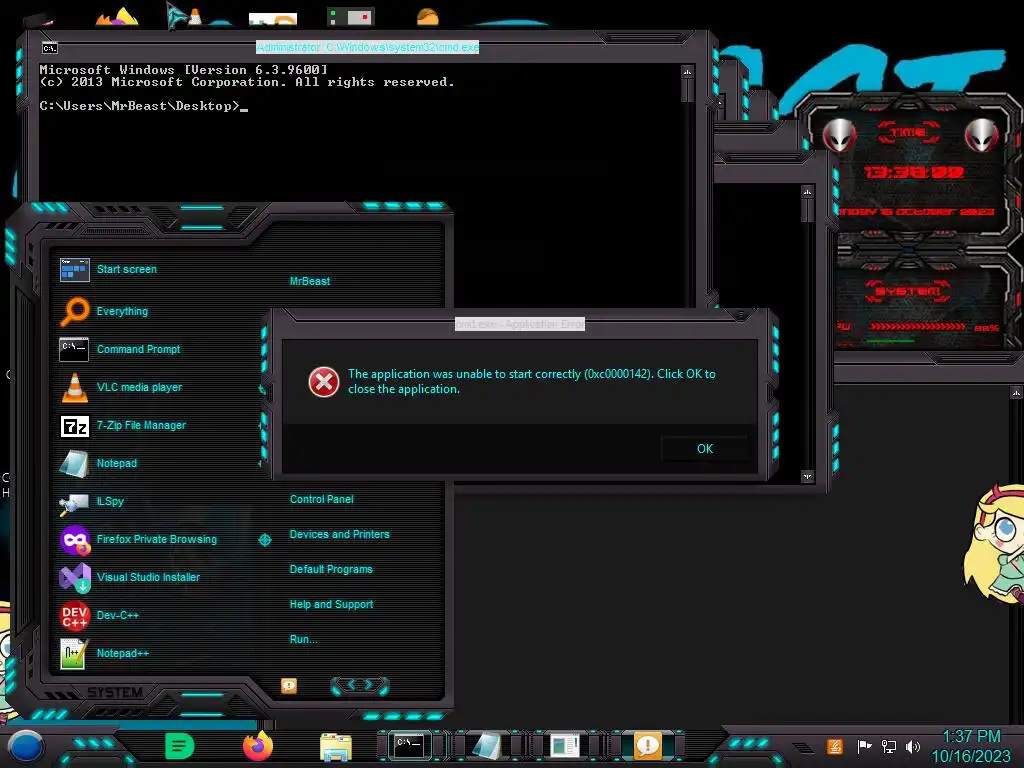Click the orange Java tray icon
1024x768 pixels.
coord(835,746)
